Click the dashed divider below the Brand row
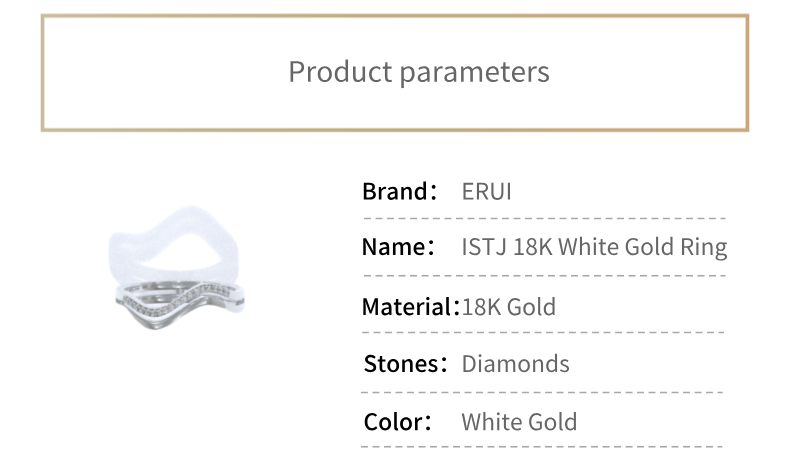The width and height of the screenshot is (790, 459). [x=544, y=218]
